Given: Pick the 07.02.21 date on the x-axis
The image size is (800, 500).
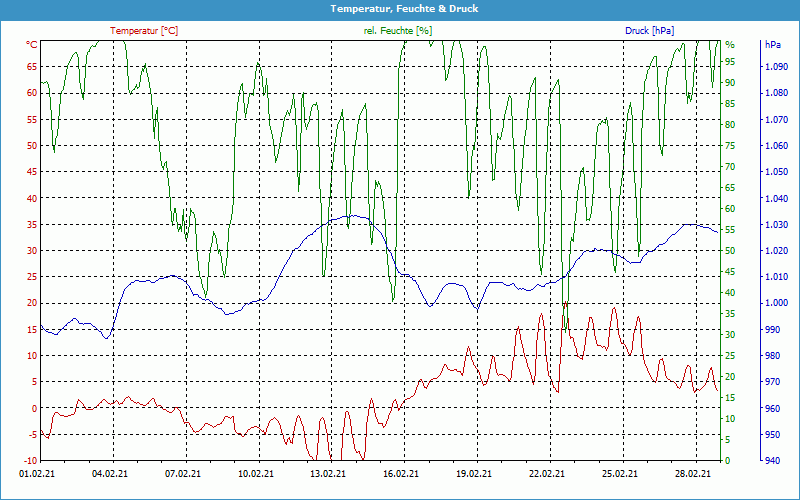Looking at the screenshot, I should tap(184, 475).
